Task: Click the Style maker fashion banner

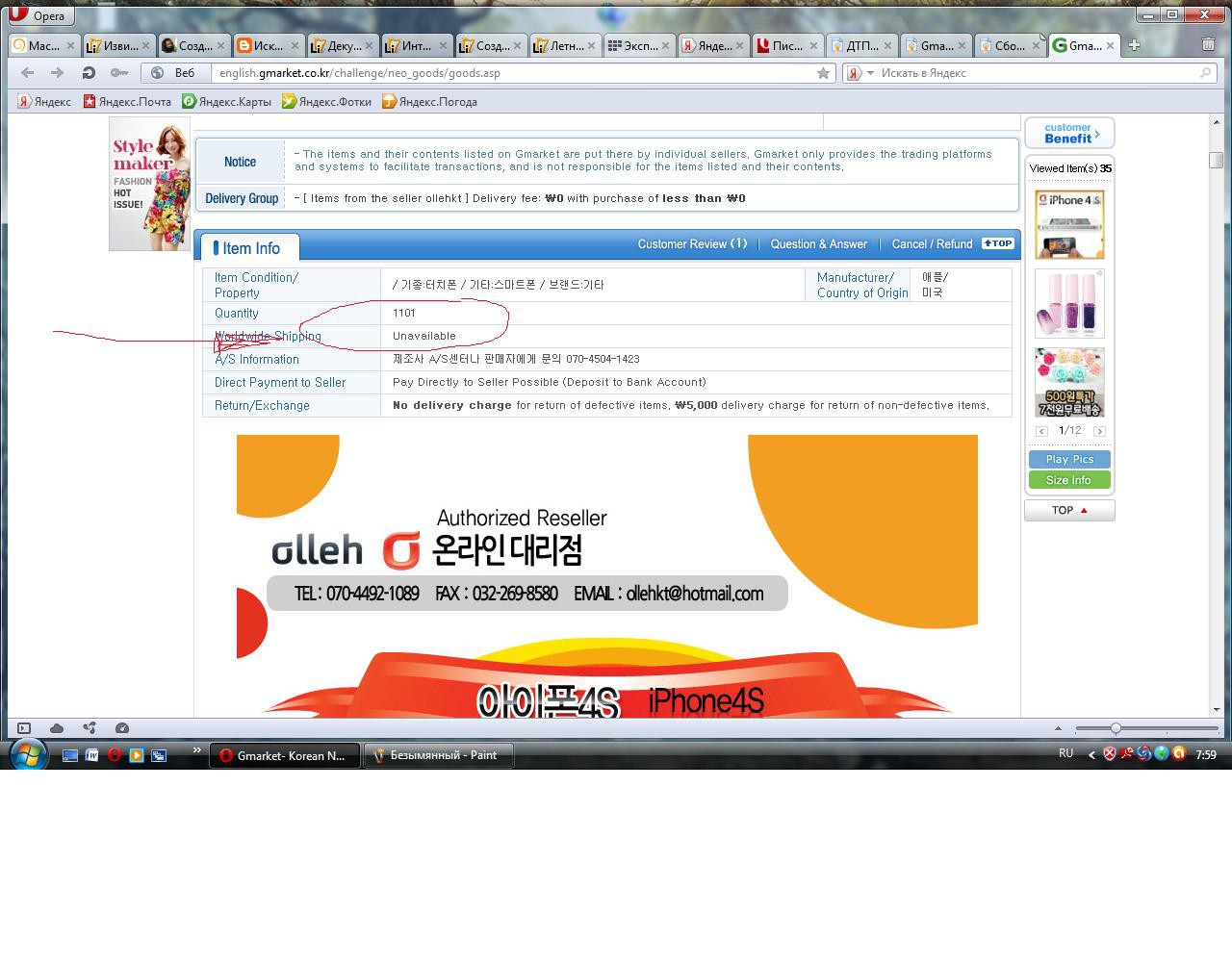Action: pos(149,184)
